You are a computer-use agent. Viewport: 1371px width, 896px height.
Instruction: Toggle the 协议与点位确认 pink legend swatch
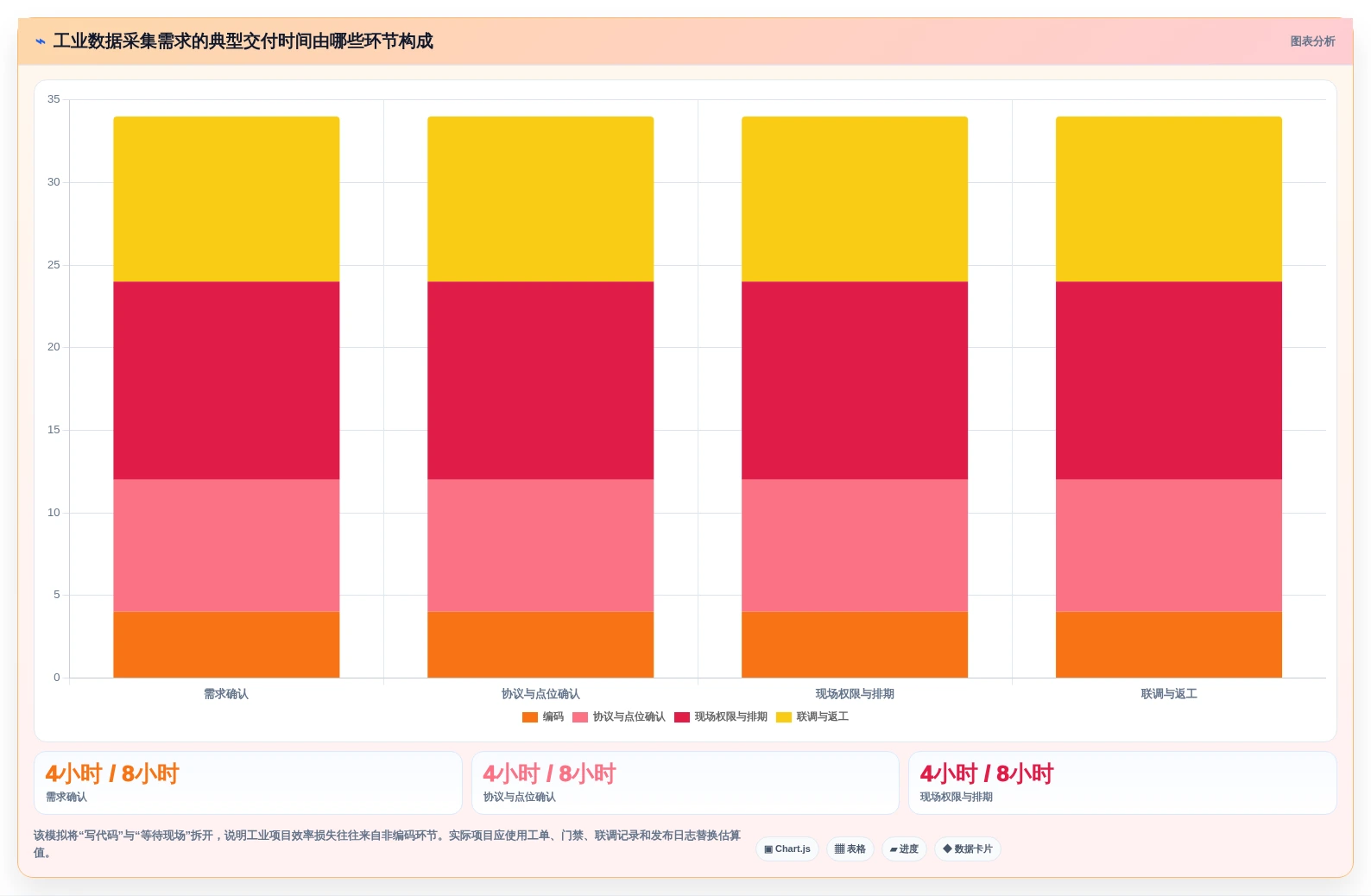(x=580, y=717)
